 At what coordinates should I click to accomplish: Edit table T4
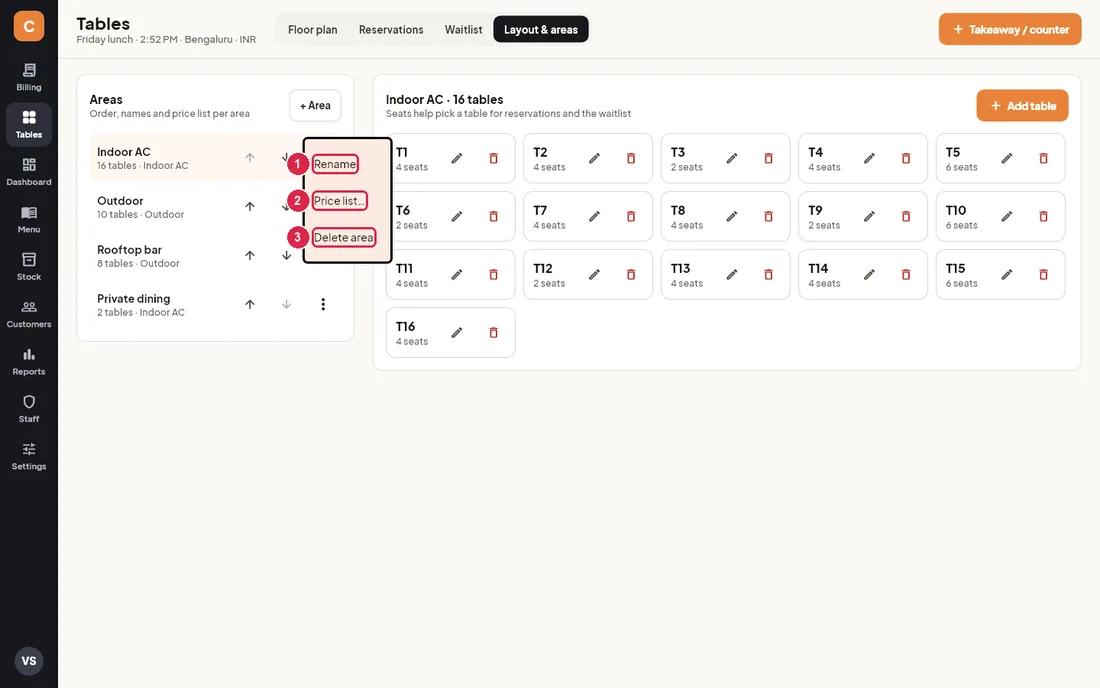[x=869, y=158]
